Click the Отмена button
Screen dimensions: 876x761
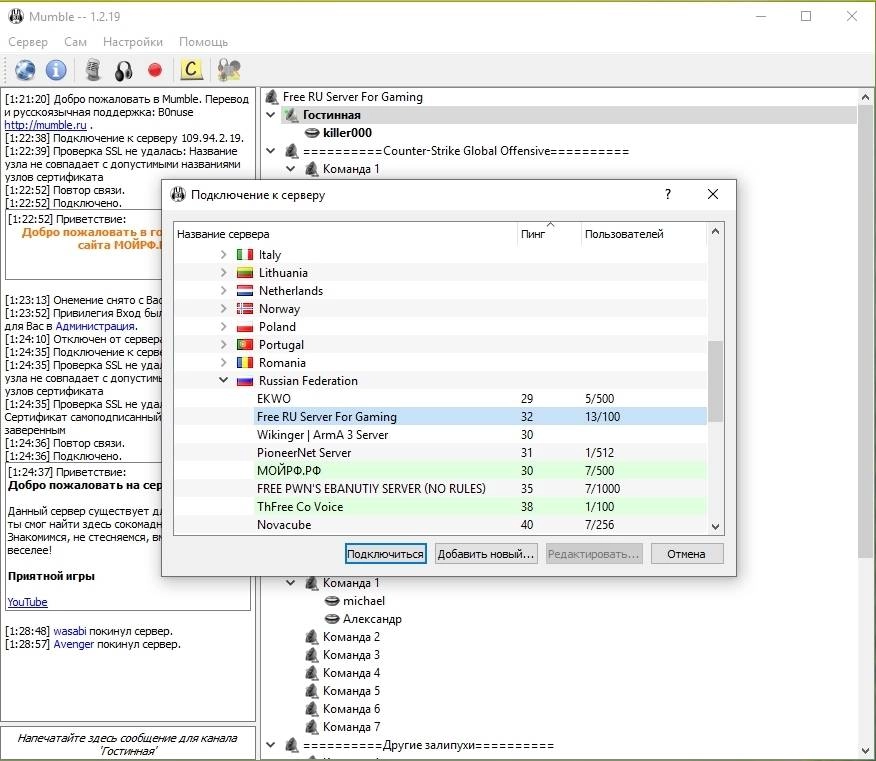[x=687, y=554]
